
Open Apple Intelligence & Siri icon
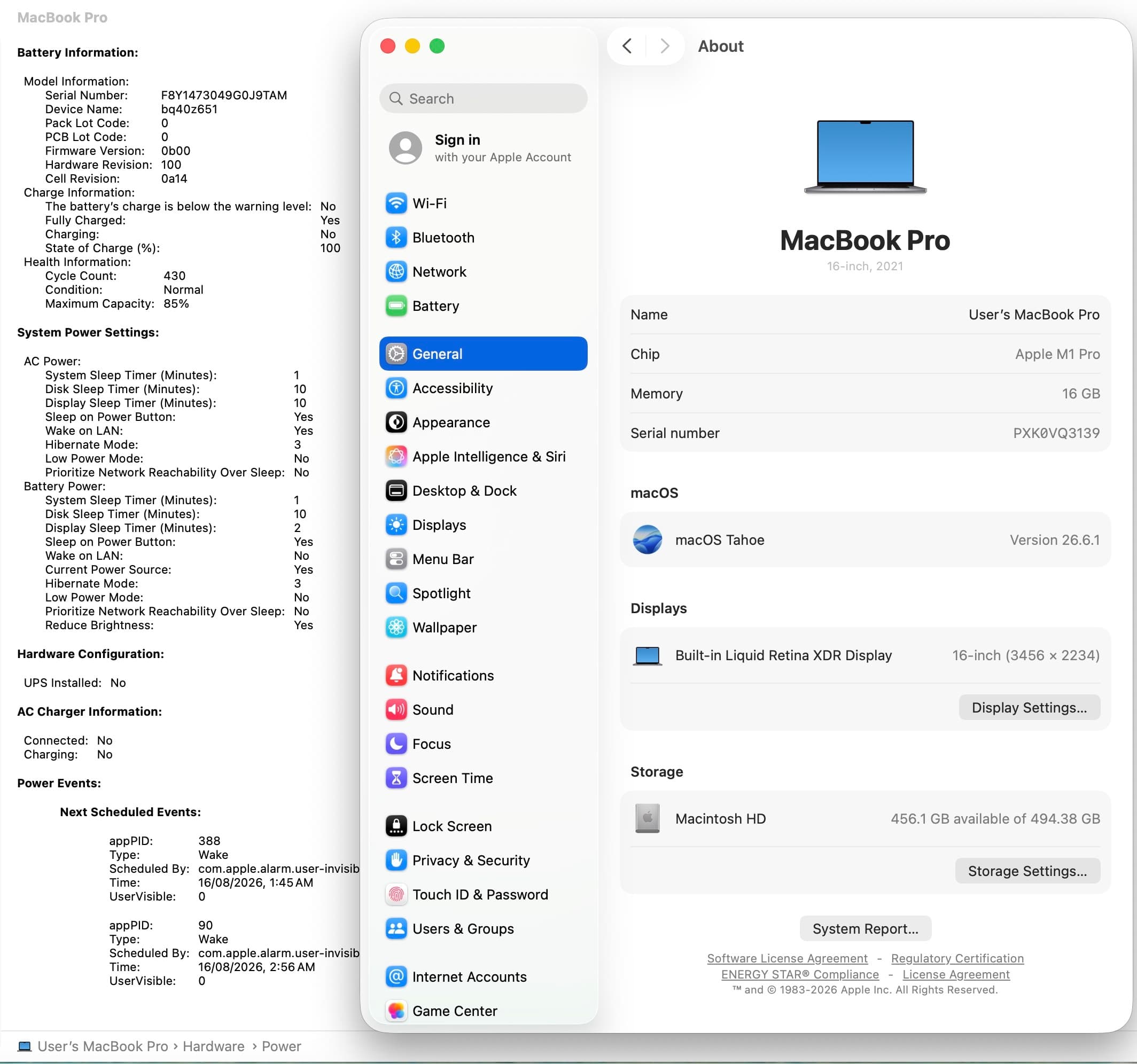[x=396, y=457]
